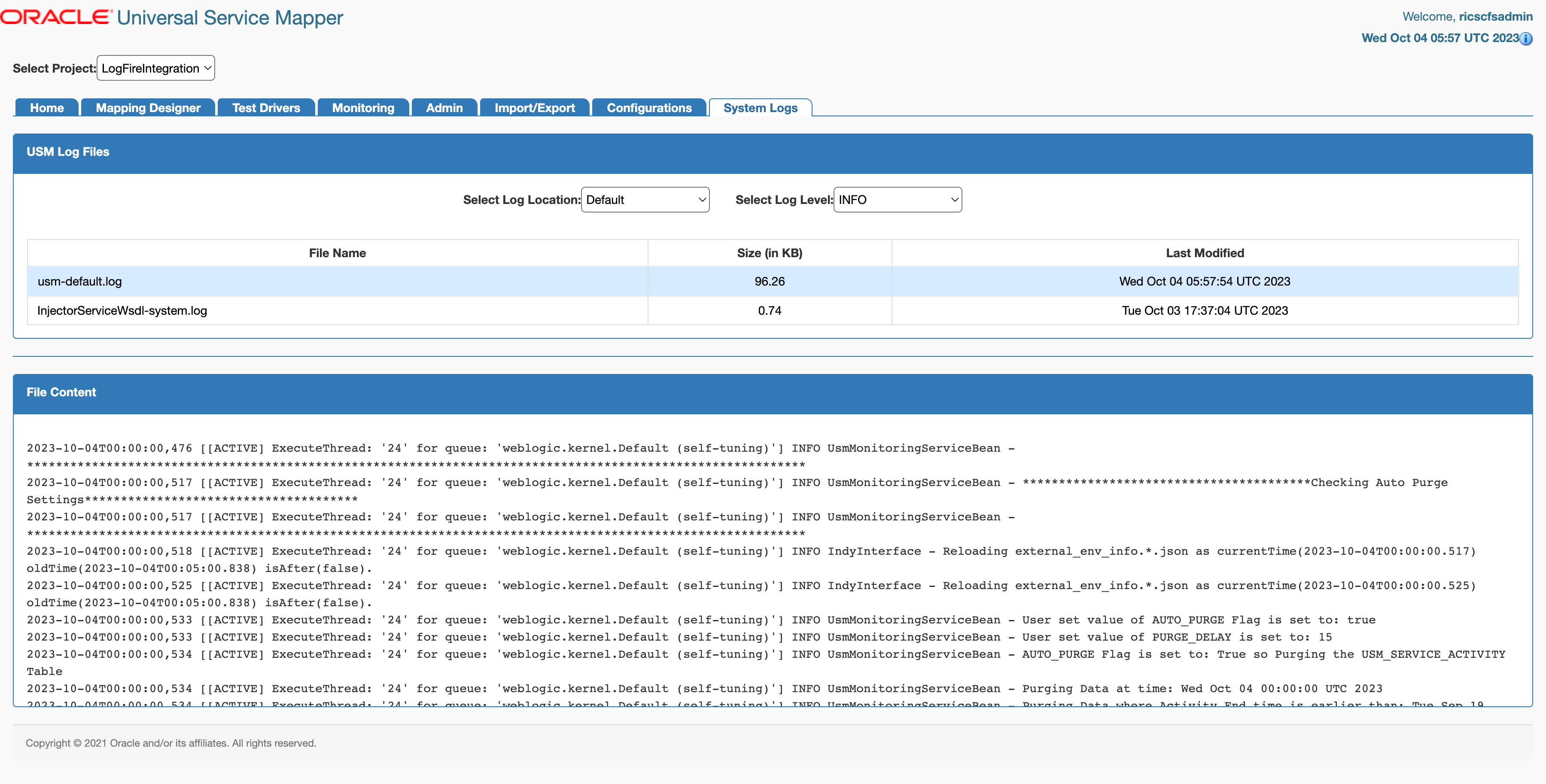Image resolution: width=1546 pixels, height=784 pixels.
Task: Click the USM Log Files panel header
Action: tap(67, 152)
